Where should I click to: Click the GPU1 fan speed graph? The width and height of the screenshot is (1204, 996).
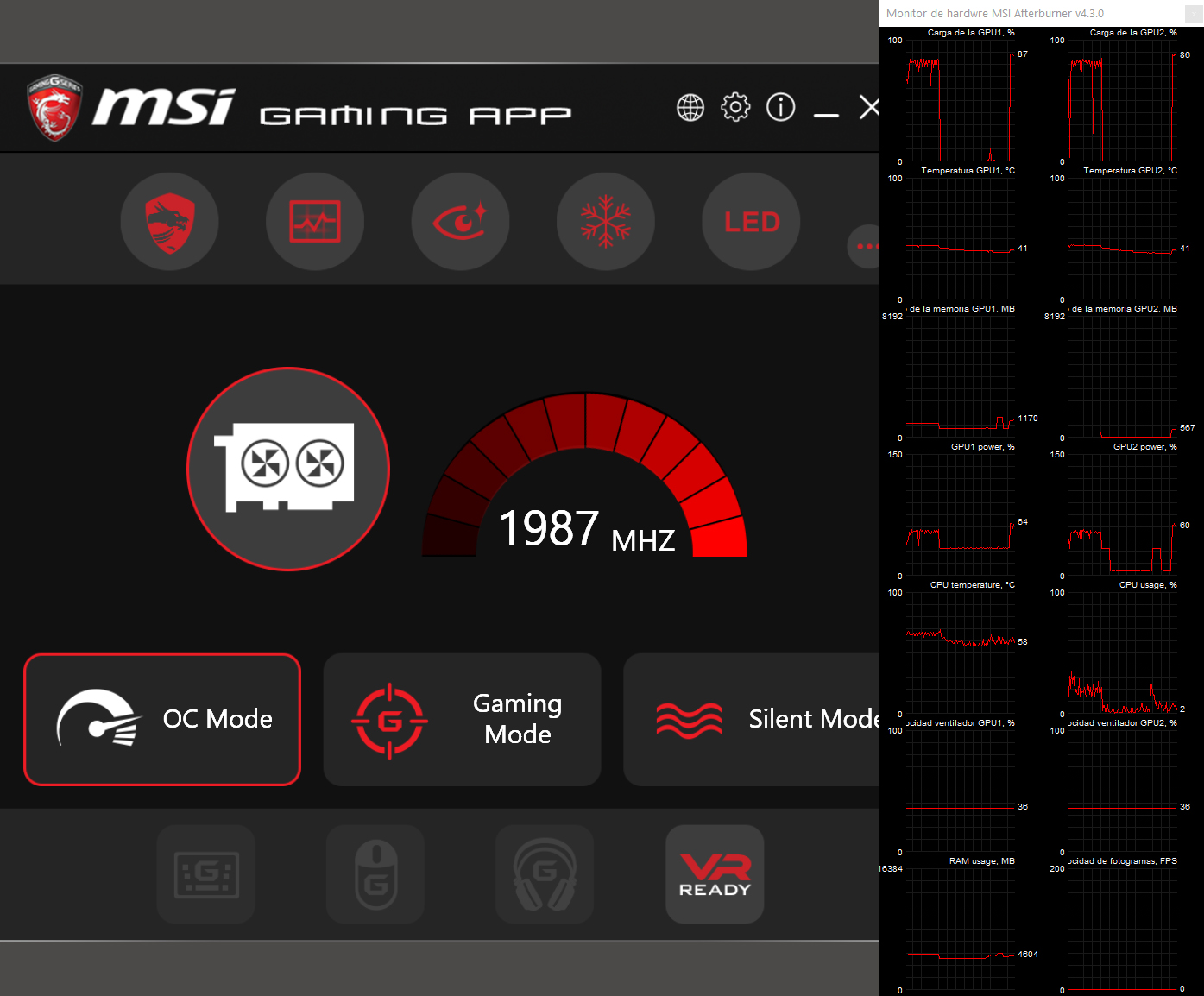961,791
